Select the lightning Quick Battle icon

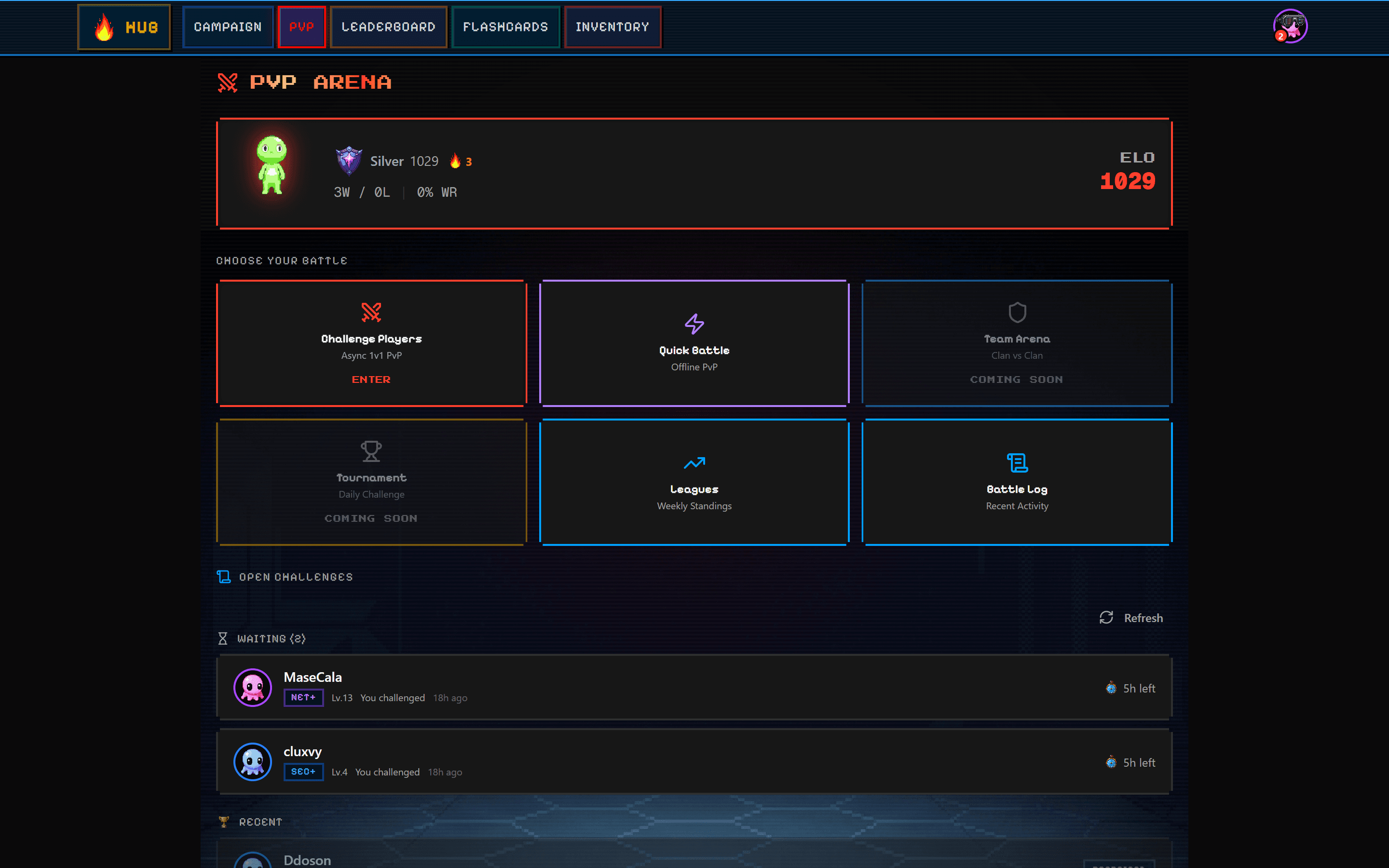point(694,323)
